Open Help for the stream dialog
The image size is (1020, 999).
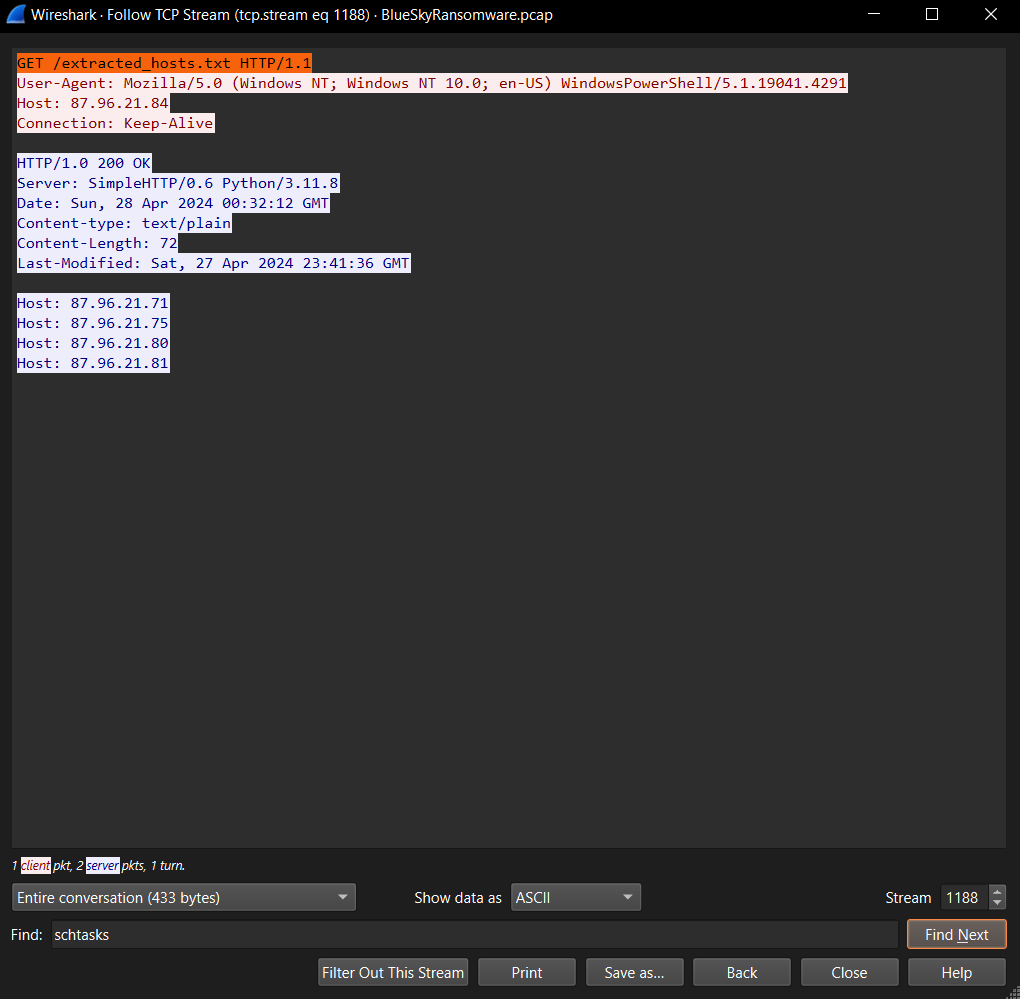[x=957, y=972]
